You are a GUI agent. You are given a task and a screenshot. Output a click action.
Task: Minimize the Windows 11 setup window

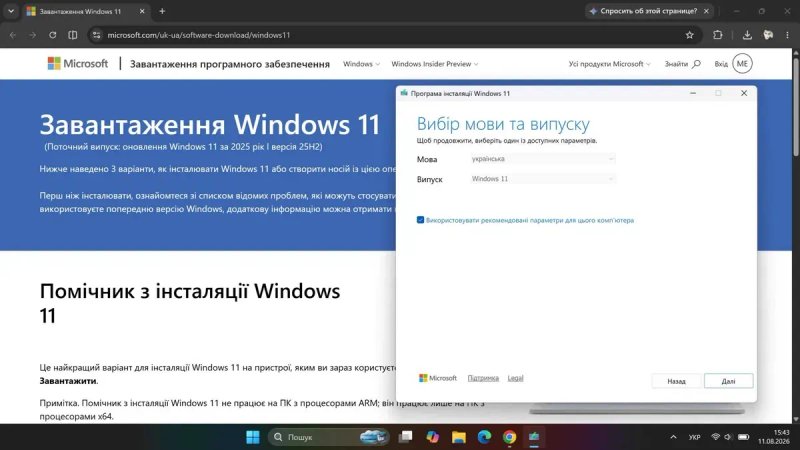(x=693, y=93)
